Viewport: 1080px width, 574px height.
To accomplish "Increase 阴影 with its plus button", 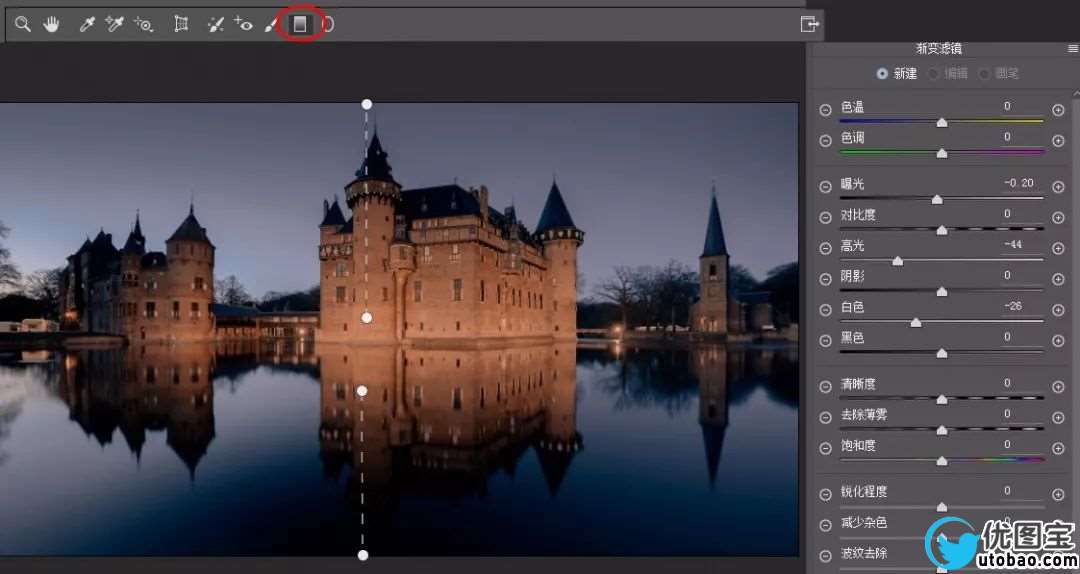I will [x=1059, y=279].
